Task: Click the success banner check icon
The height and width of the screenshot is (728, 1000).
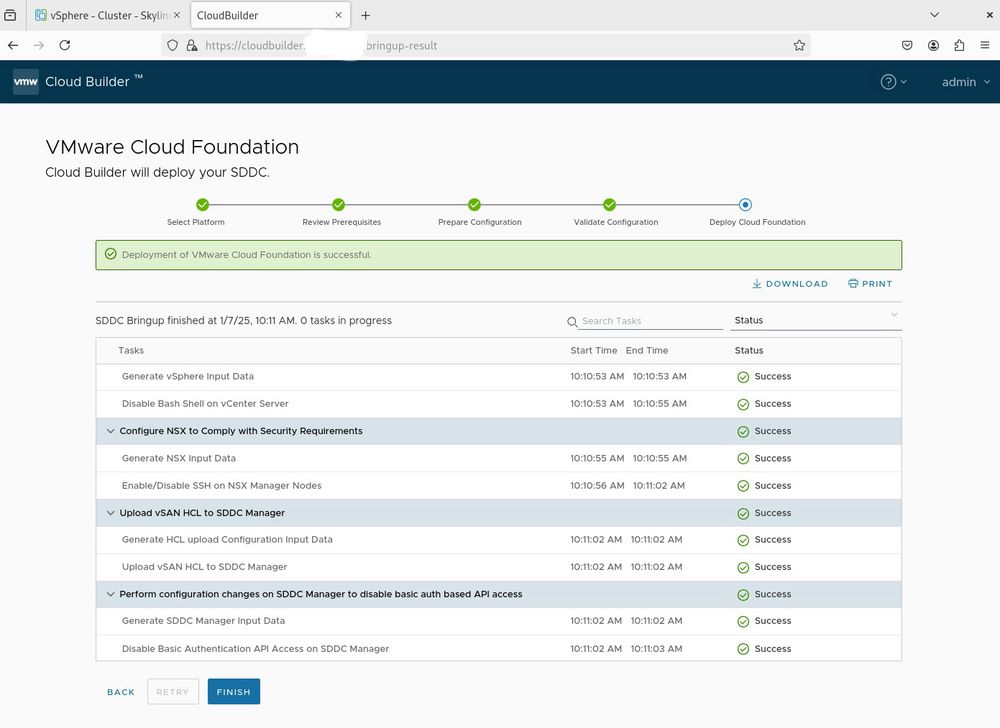Action: tap(110, 254)
